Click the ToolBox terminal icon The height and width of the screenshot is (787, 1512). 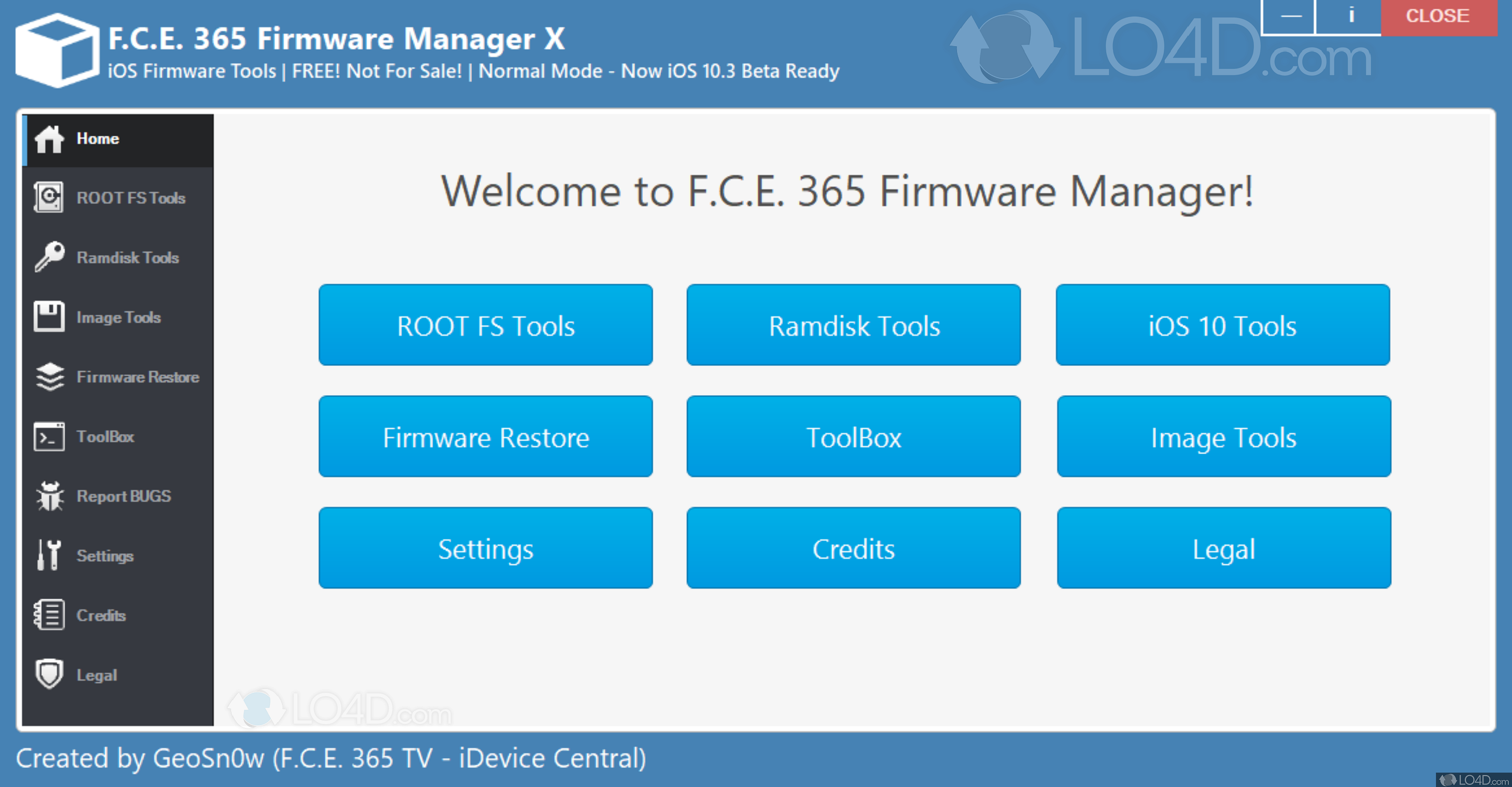(49, 437)
